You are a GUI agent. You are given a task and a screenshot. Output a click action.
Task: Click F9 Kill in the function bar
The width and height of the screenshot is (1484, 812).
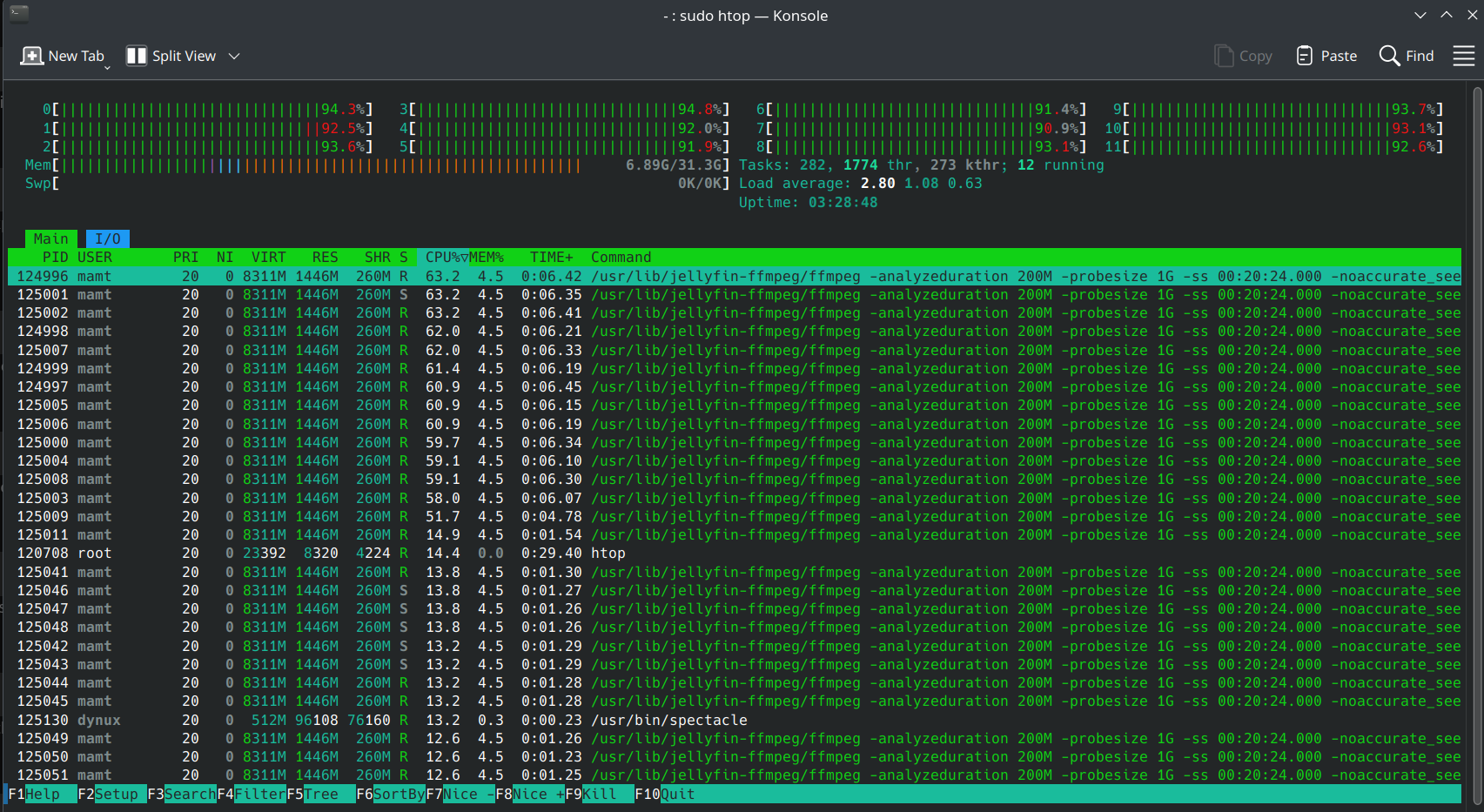coord(599,794)
